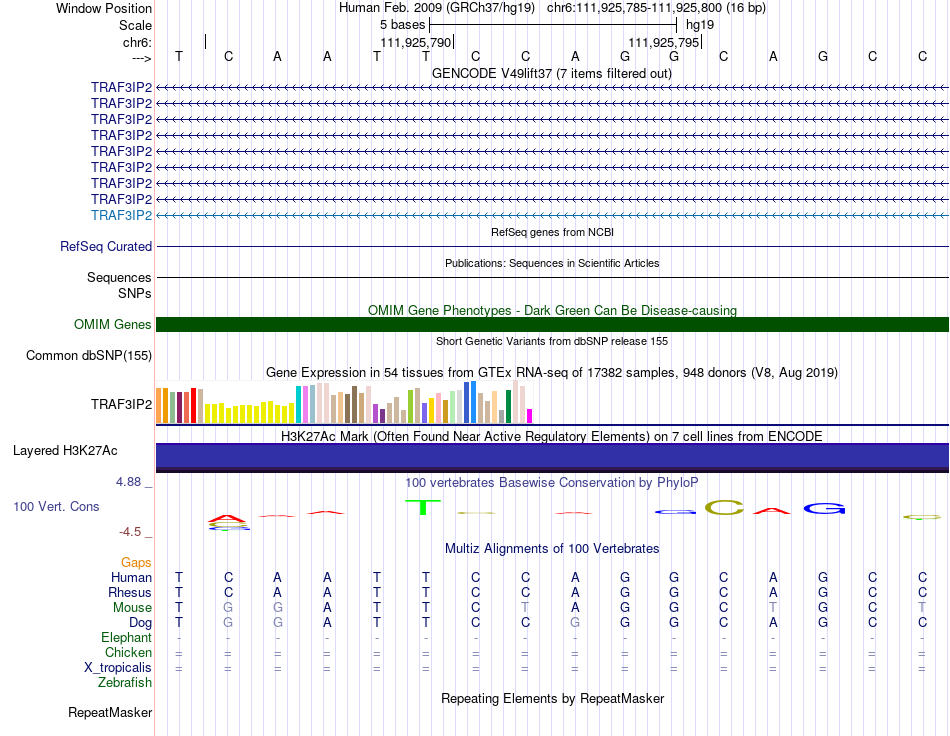The height and width of the screenshot is (736, 950).
Task: Click the red bar in GTEx expression chart
Action: pos(193,405)
